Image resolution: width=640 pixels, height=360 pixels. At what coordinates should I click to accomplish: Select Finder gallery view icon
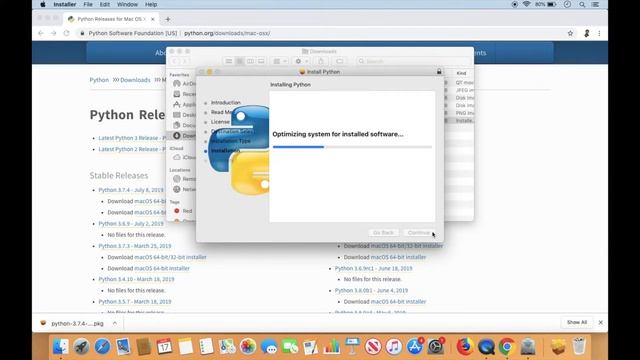click(x=261, y=61)
